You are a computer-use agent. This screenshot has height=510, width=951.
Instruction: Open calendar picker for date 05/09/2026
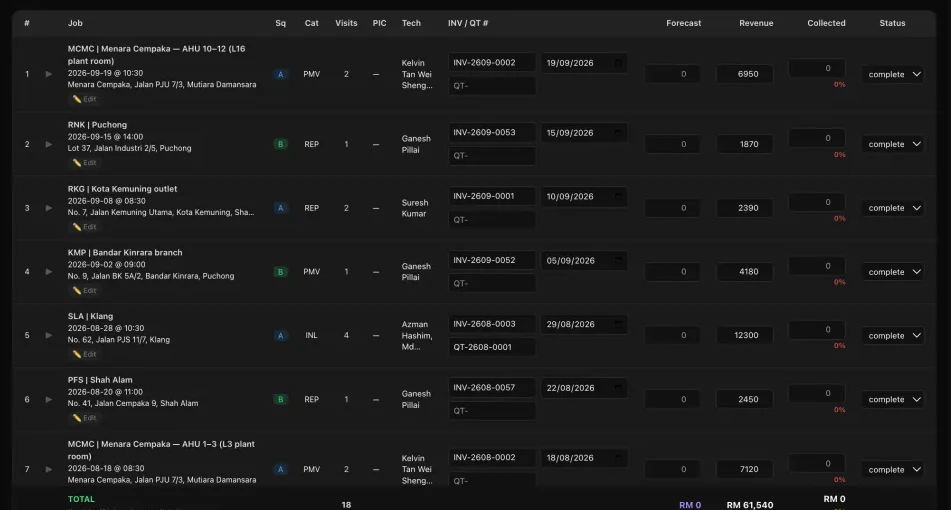(x=618, y=261)
